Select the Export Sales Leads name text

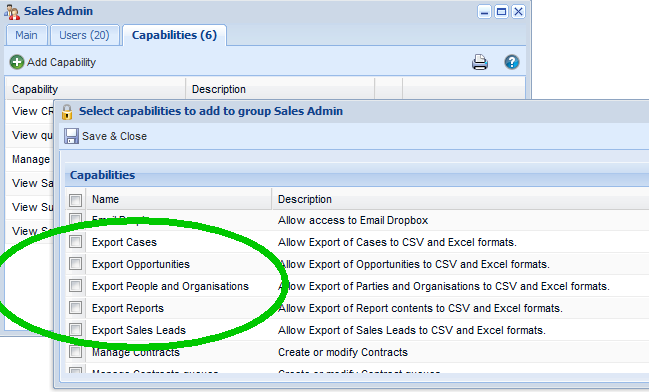(139, 330)
